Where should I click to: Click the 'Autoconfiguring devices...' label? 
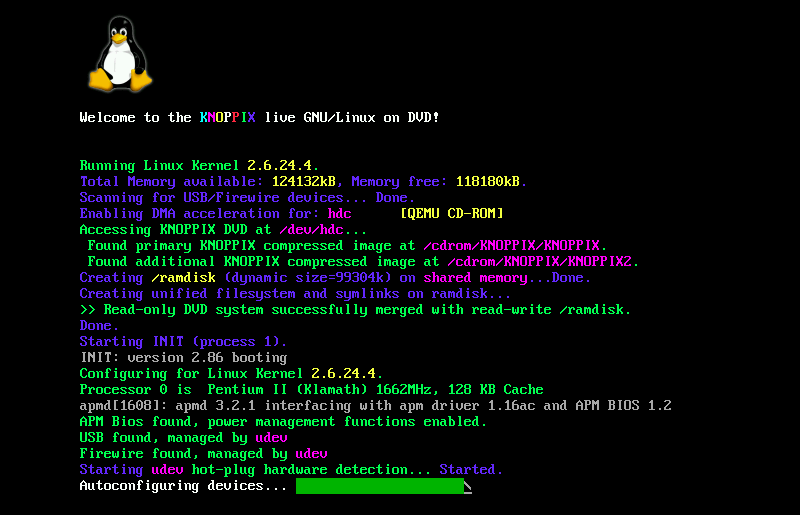[183, 486]
